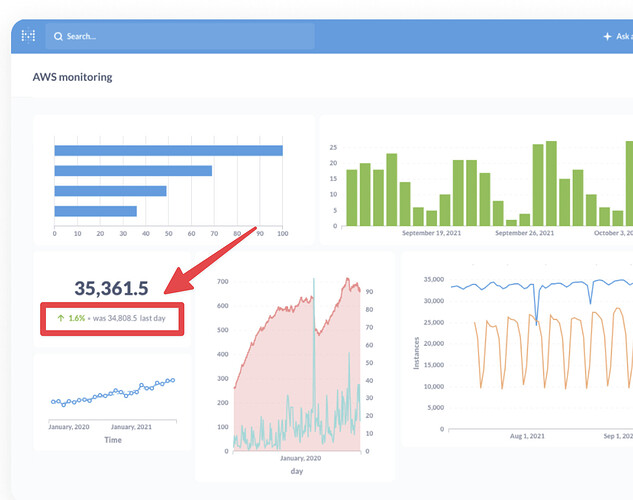Focus the Search input field
This screenshot has width=633, height=500.
tap(180, 36)
